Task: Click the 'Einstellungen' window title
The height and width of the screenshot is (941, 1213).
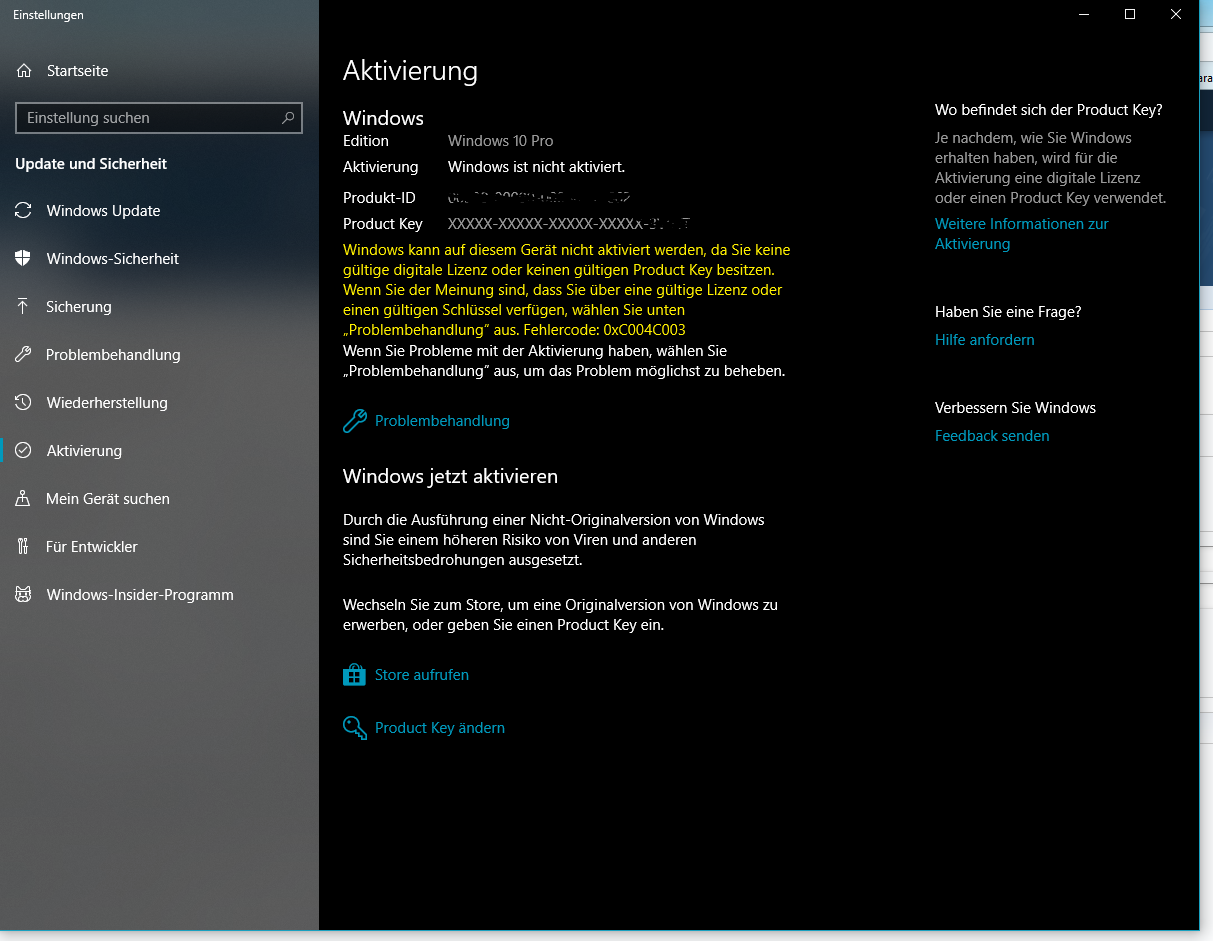Action: [48, 15]
